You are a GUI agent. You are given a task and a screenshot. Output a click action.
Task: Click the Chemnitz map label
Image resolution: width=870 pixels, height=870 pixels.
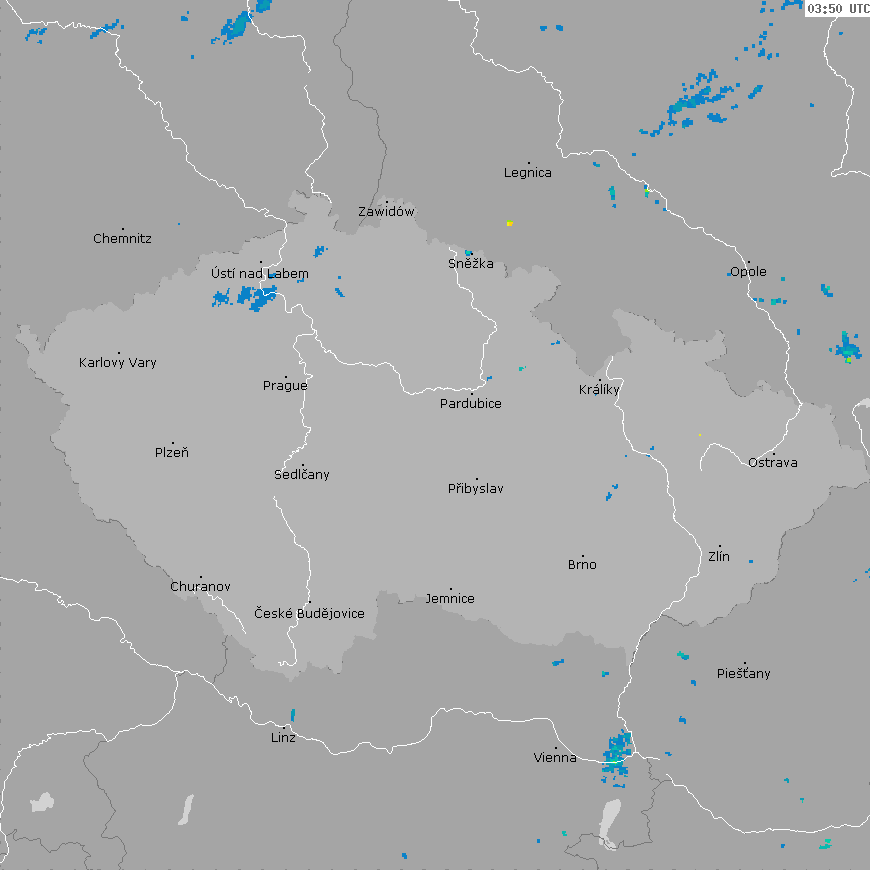tap(122, 239)
